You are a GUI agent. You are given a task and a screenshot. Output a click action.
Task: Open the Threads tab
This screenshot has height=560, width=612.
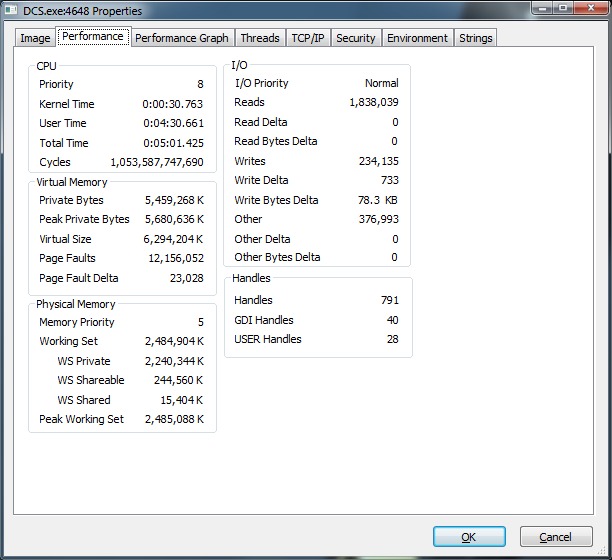pos(260,38)
